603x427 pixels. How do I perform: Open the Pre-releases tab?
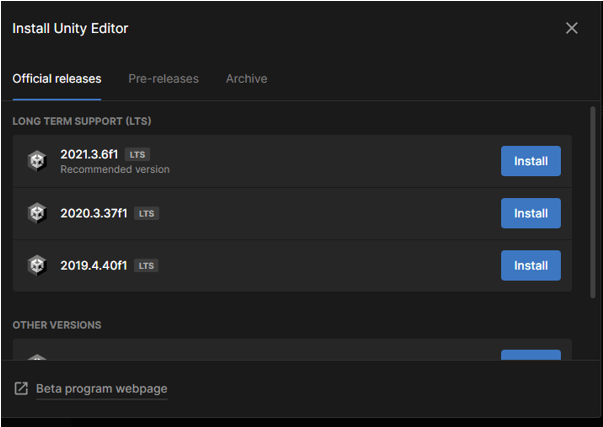163,79
